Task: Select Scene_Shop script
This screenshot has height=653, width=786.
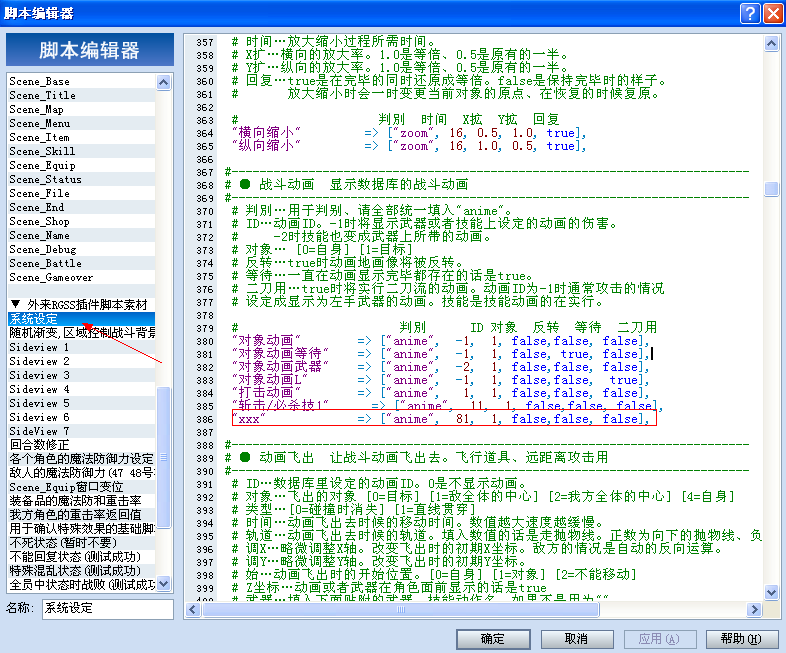Action: [82, 222]
